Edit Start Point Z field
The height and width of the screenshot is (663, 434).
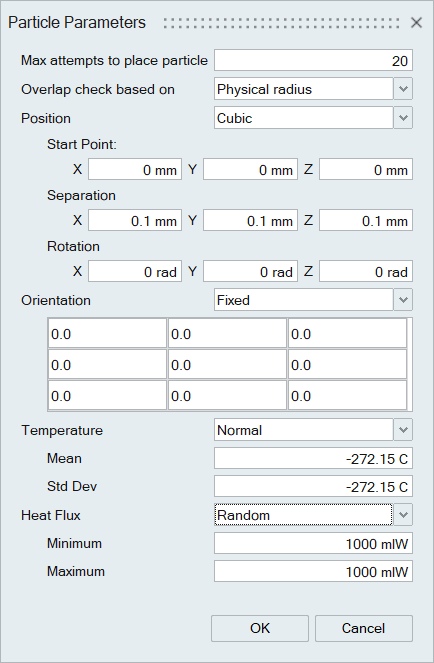pos(366,170)
